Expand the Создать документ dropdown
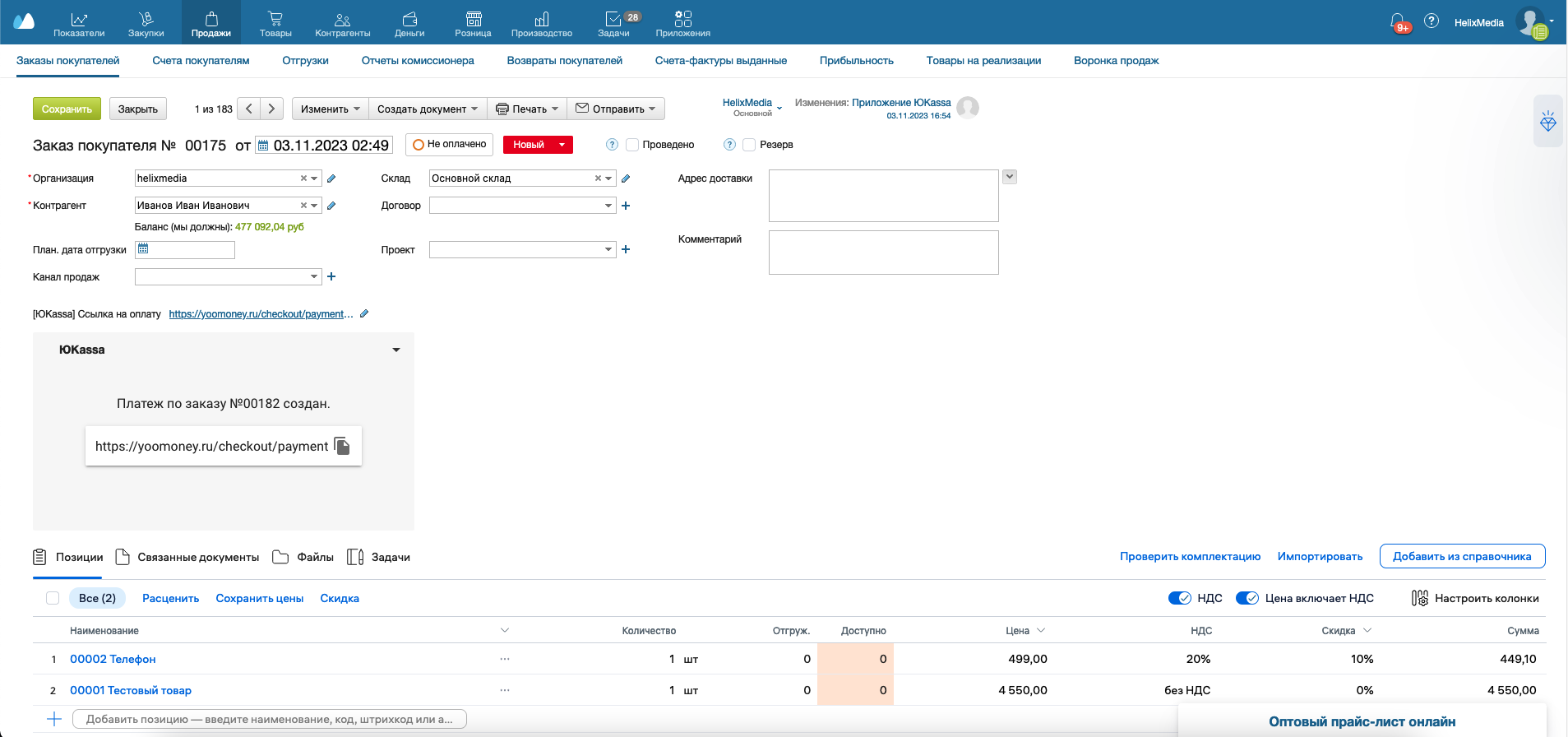 (428, 109)
